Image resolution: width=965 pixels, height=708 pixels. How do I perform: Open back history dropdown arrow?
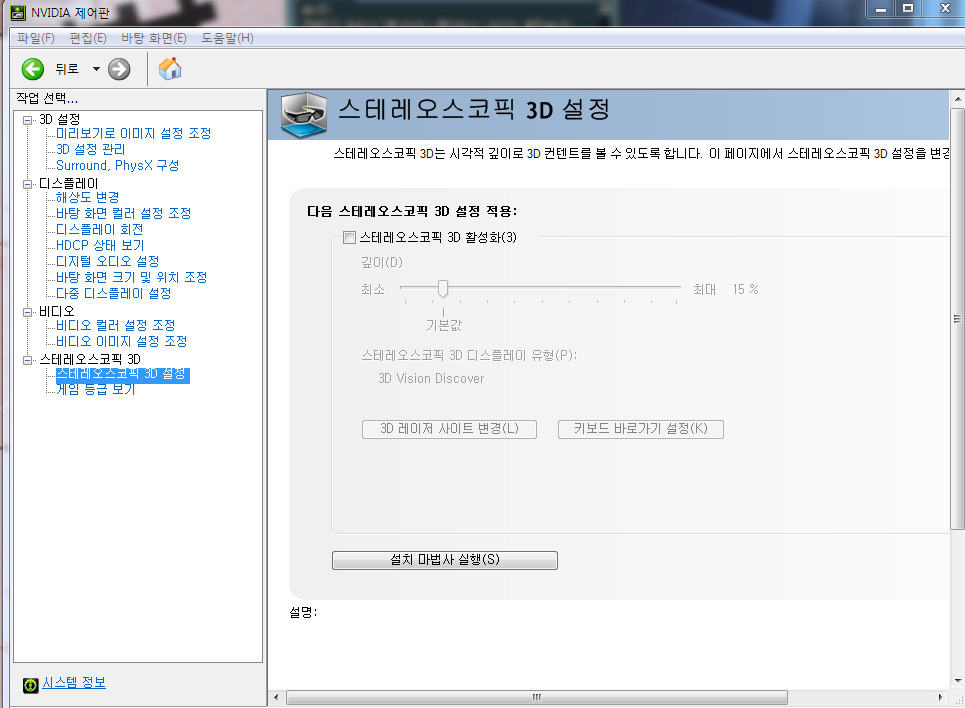[x=96, y=69]
